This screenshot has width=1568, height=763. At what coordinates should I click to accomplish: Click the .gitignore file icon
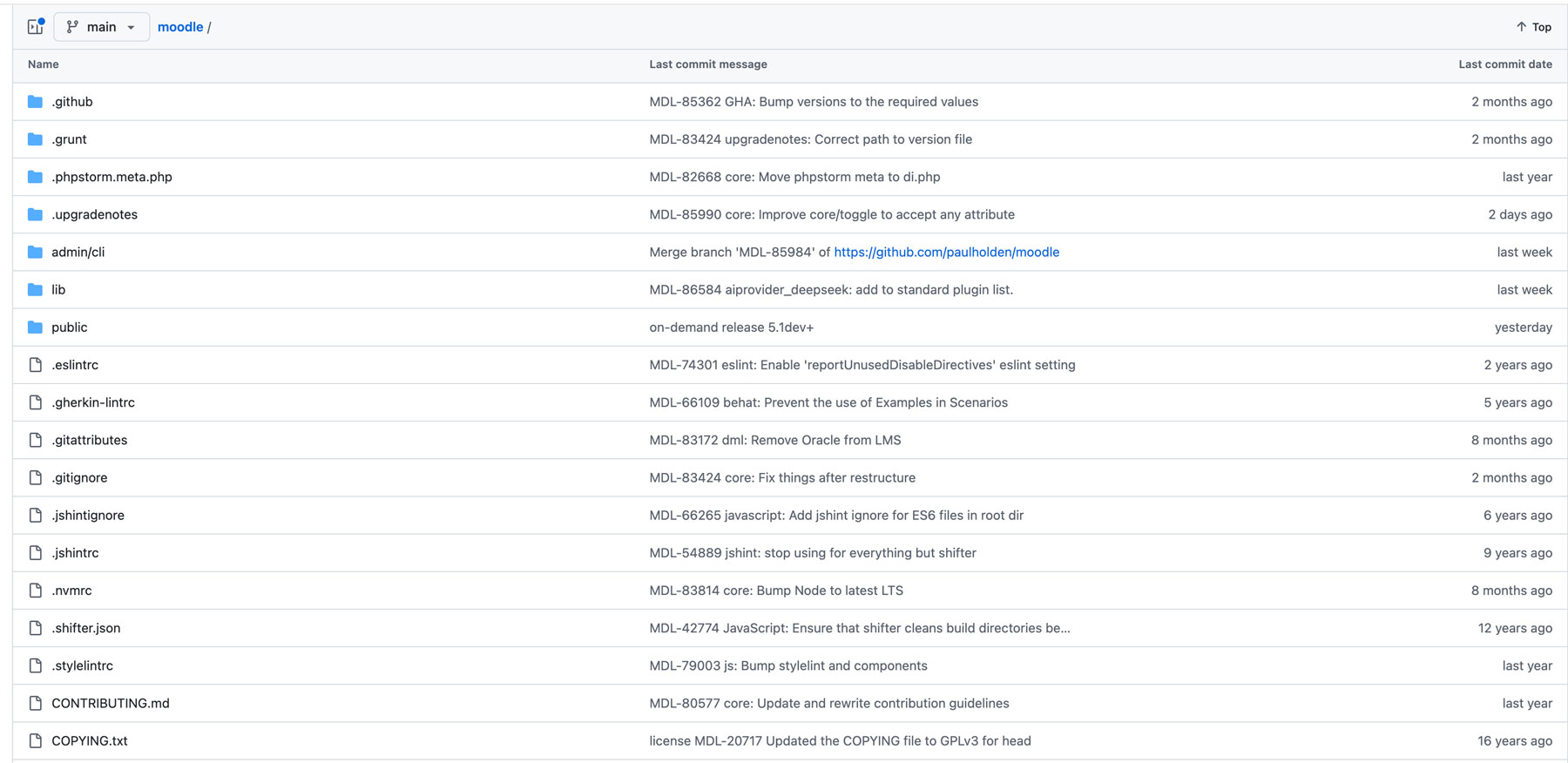(35, 477)
